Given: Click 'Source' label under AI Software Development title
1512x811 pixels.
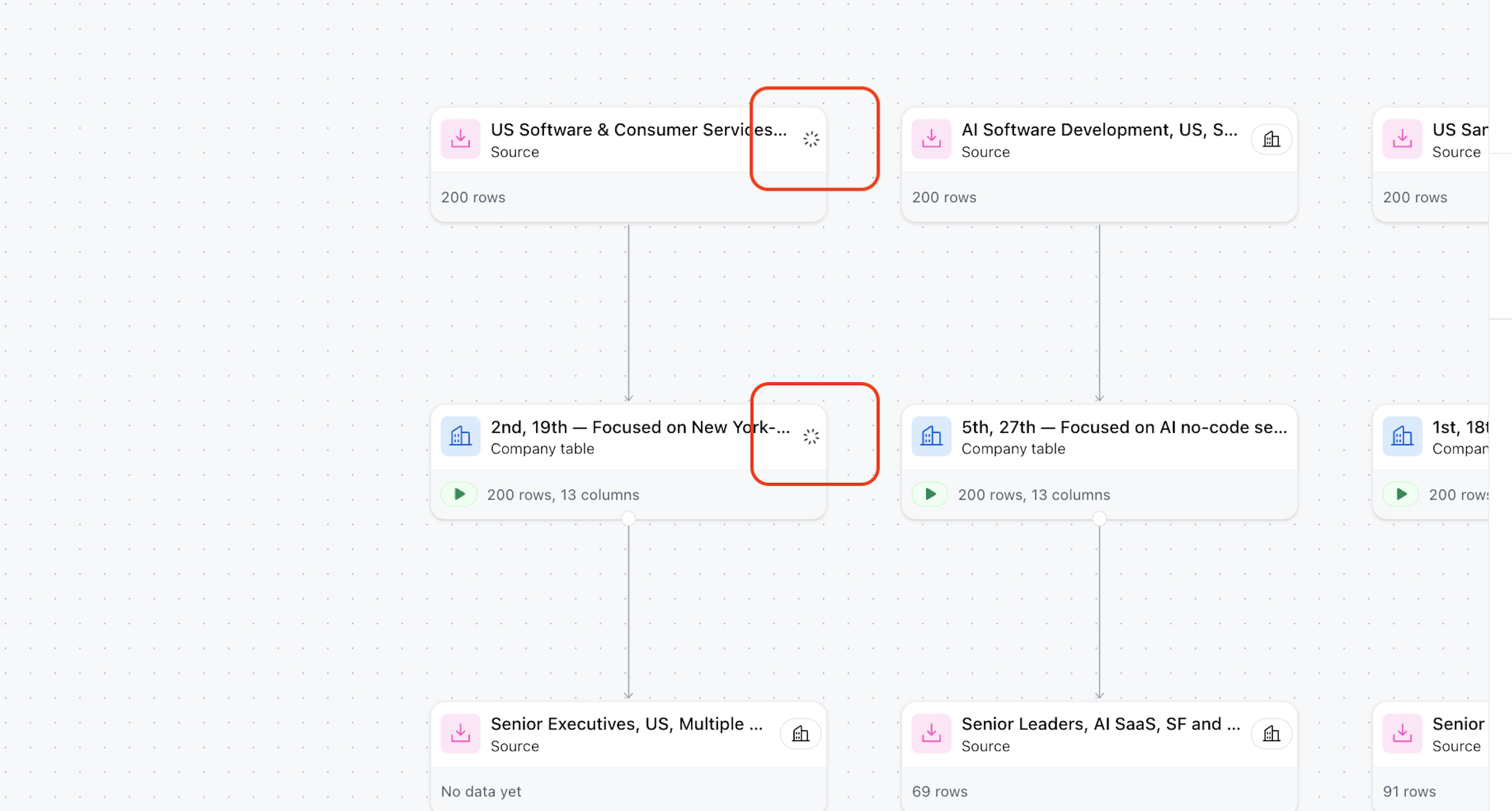Looking at the screenshot, I should coord(985,152).
